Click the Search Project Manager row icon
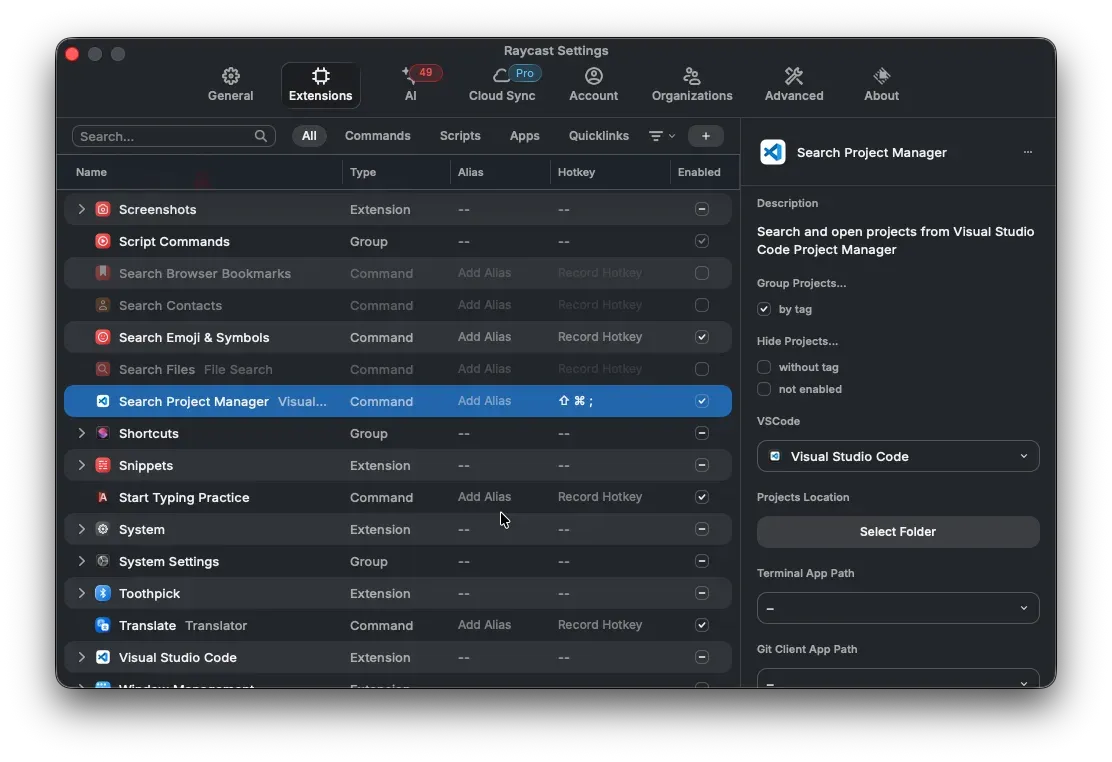1112x762 pixels. (103, 401)
